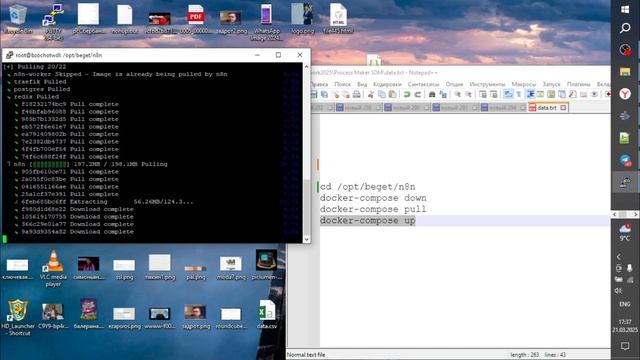Click PuTTY terminal scrollbar up arrow
Screen dimensions: 640x360
[x=307, y=67]
